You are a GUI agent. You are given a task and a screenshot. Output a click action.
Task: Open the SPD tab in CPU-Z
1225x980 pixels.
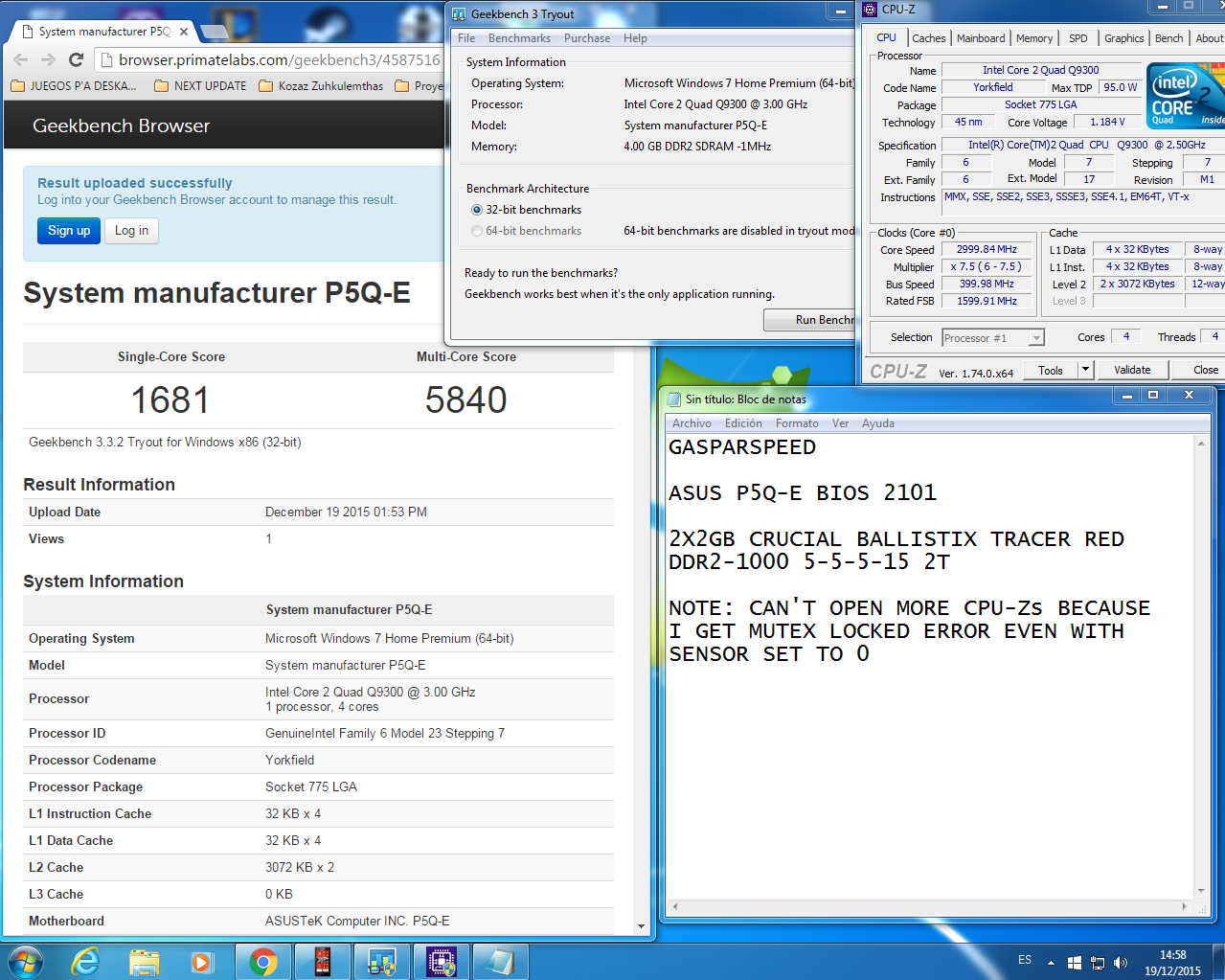coord(1078,38)
